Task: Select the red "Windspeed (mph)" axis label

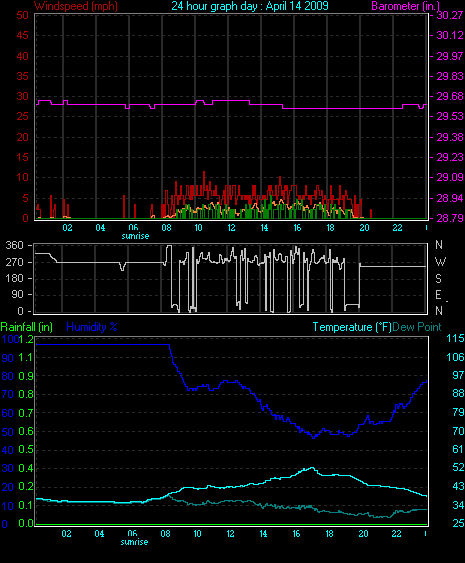Action: (x=76, y=6)
